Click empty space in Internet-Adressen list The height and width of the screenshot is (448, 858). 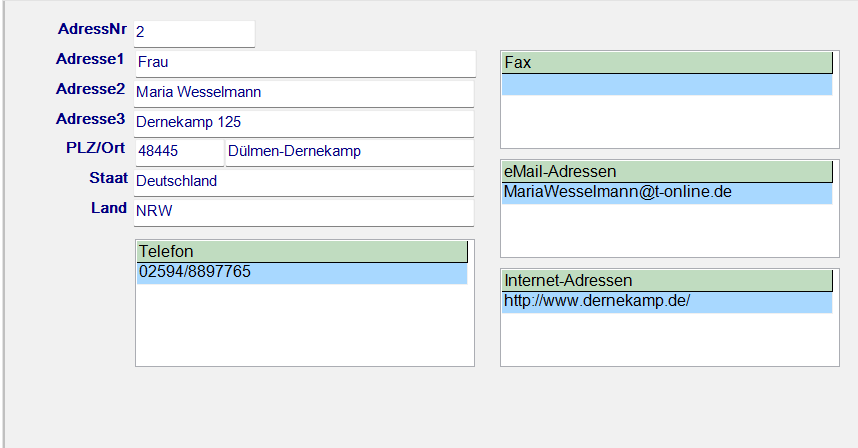[667, 340]
